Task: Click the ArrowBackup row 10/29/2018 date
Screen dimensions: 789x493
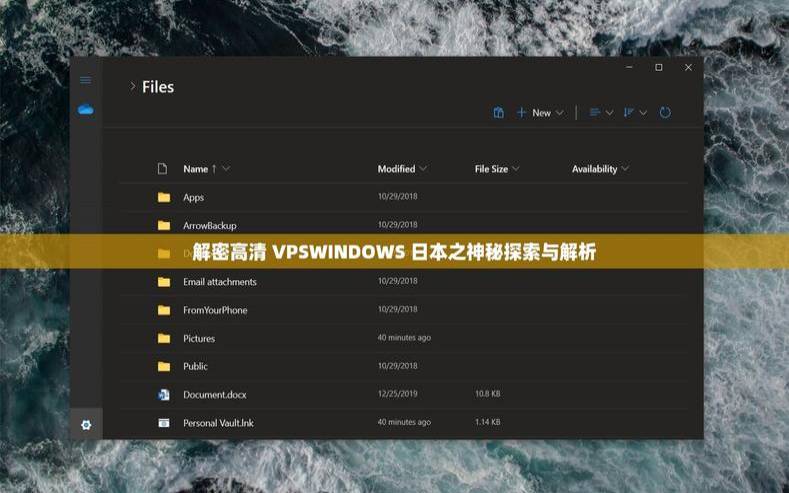Action: 398,224
